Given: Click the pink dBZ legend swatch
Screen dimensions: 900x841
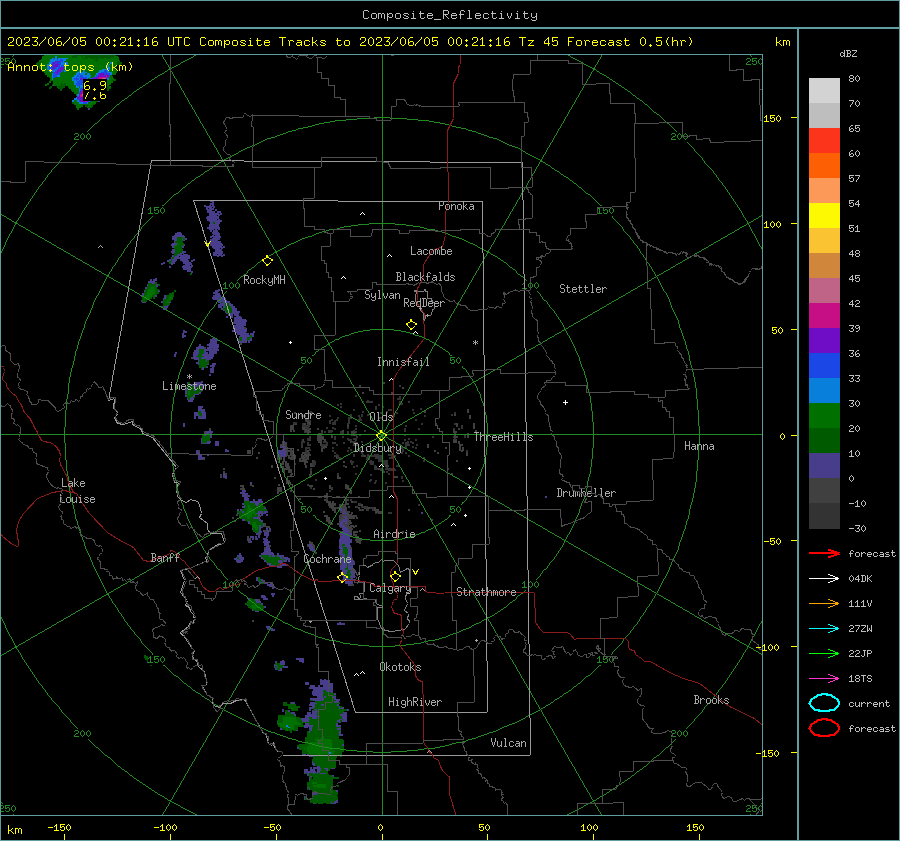Looking at the screenshot, I should pyautogui.click(x=824, y=291).
